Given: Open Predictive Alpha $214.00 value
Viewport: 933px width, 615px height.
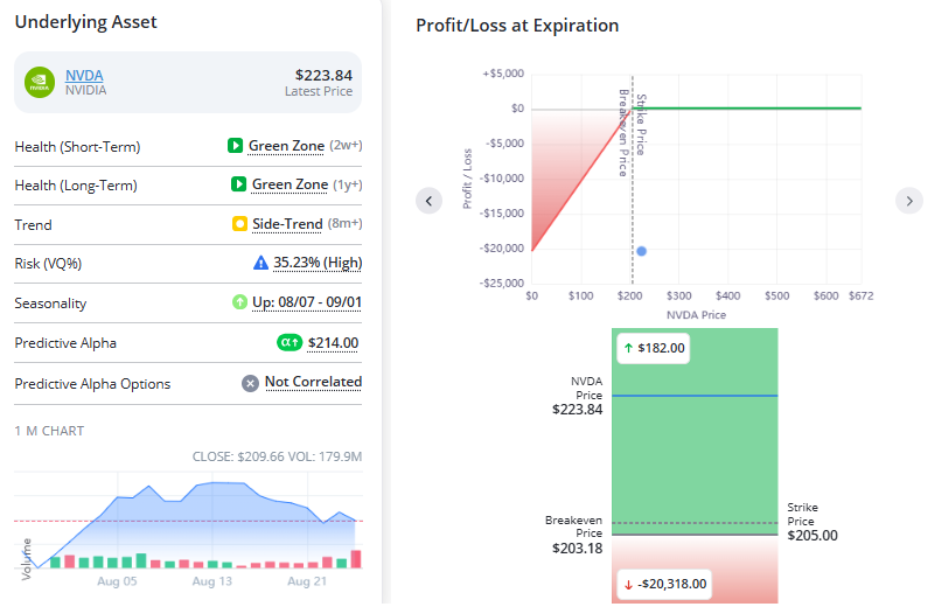Looking at the screenshot, I should 333,343.
